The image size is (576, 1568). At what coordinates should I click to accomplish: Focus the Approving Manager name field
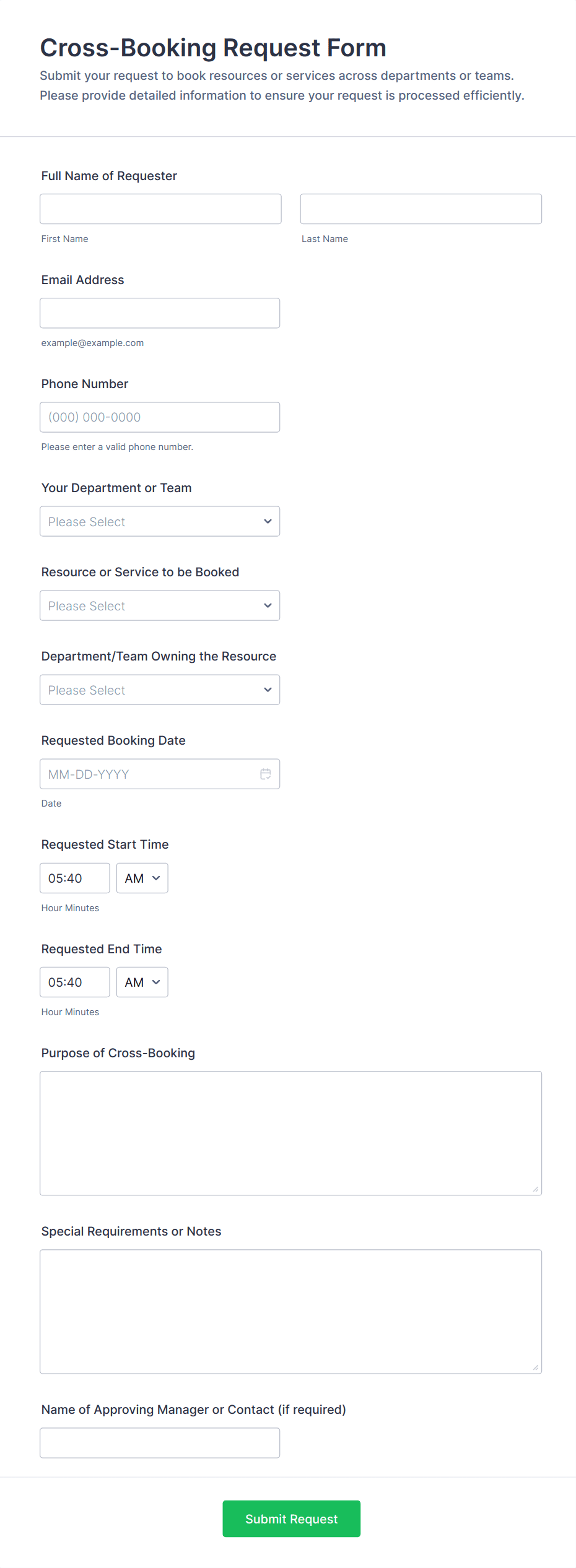(160, 1442)
